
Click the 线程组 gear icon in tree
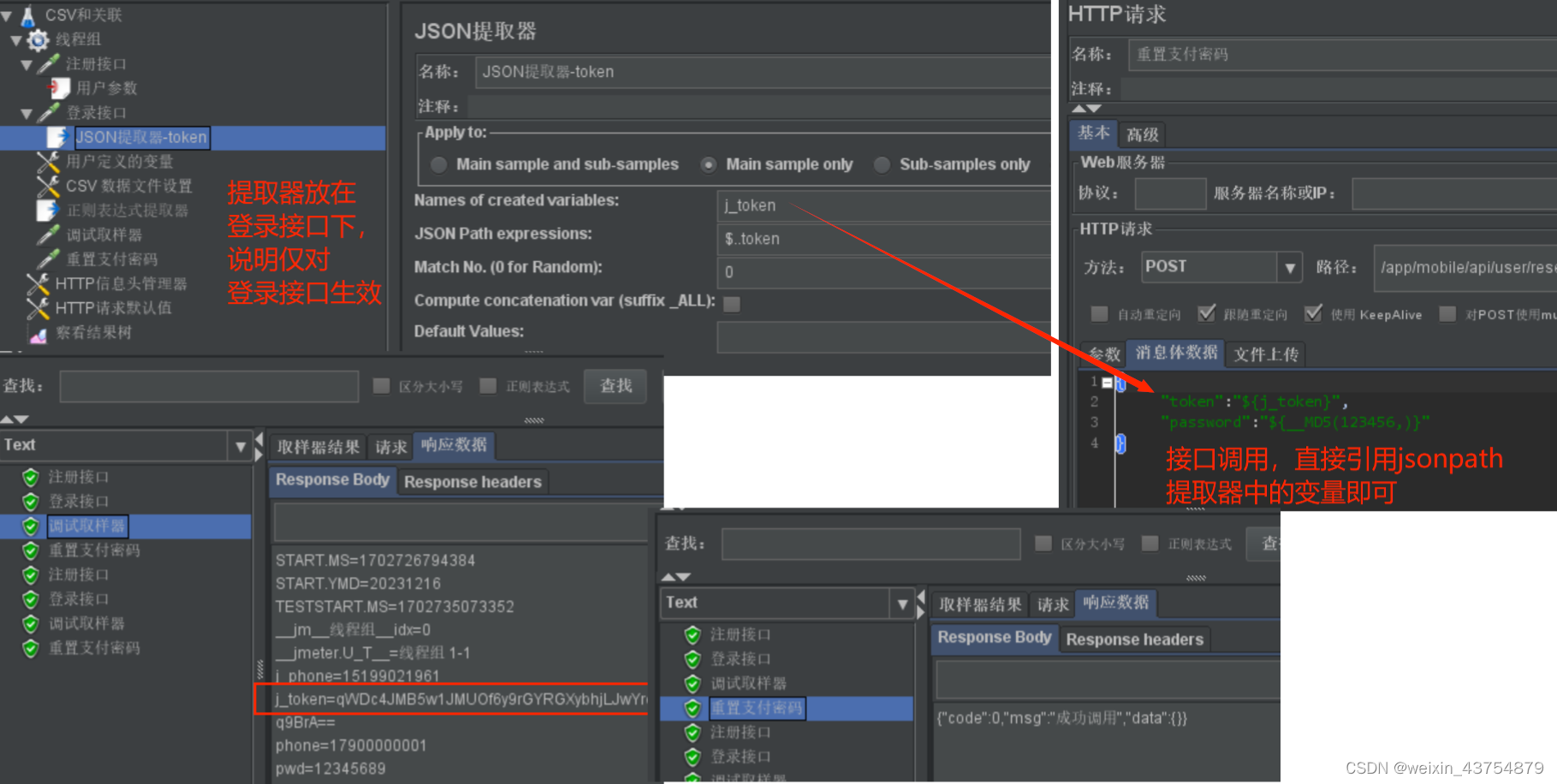[x=38, y=39]
